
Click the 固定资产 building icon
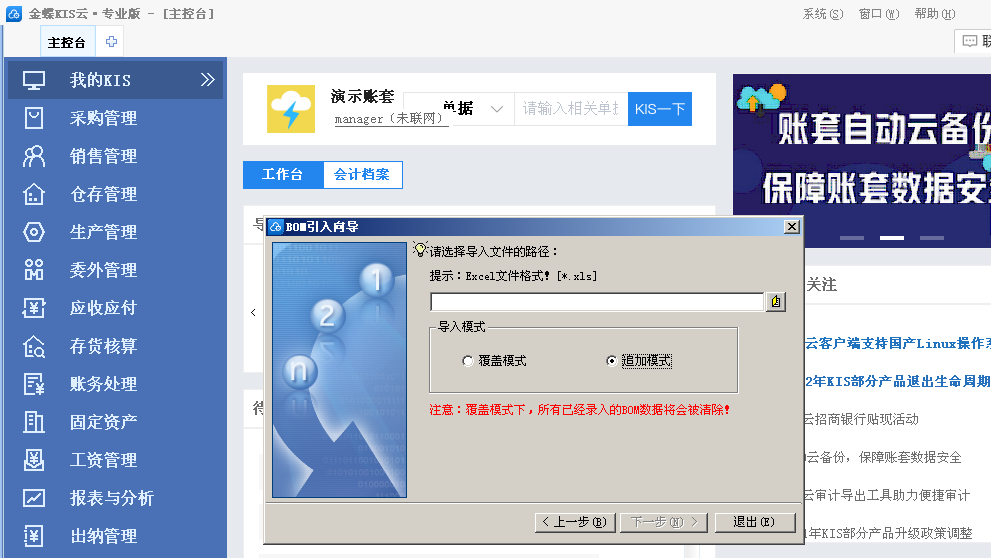click(34, 422)
